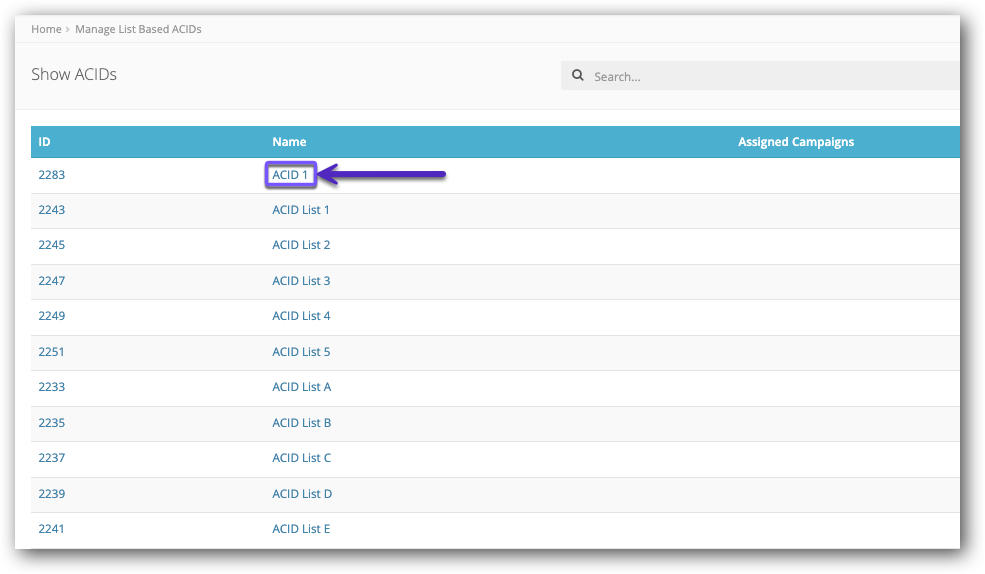Open the ACID 1 name link
The image size is (985, 574).
291,175
